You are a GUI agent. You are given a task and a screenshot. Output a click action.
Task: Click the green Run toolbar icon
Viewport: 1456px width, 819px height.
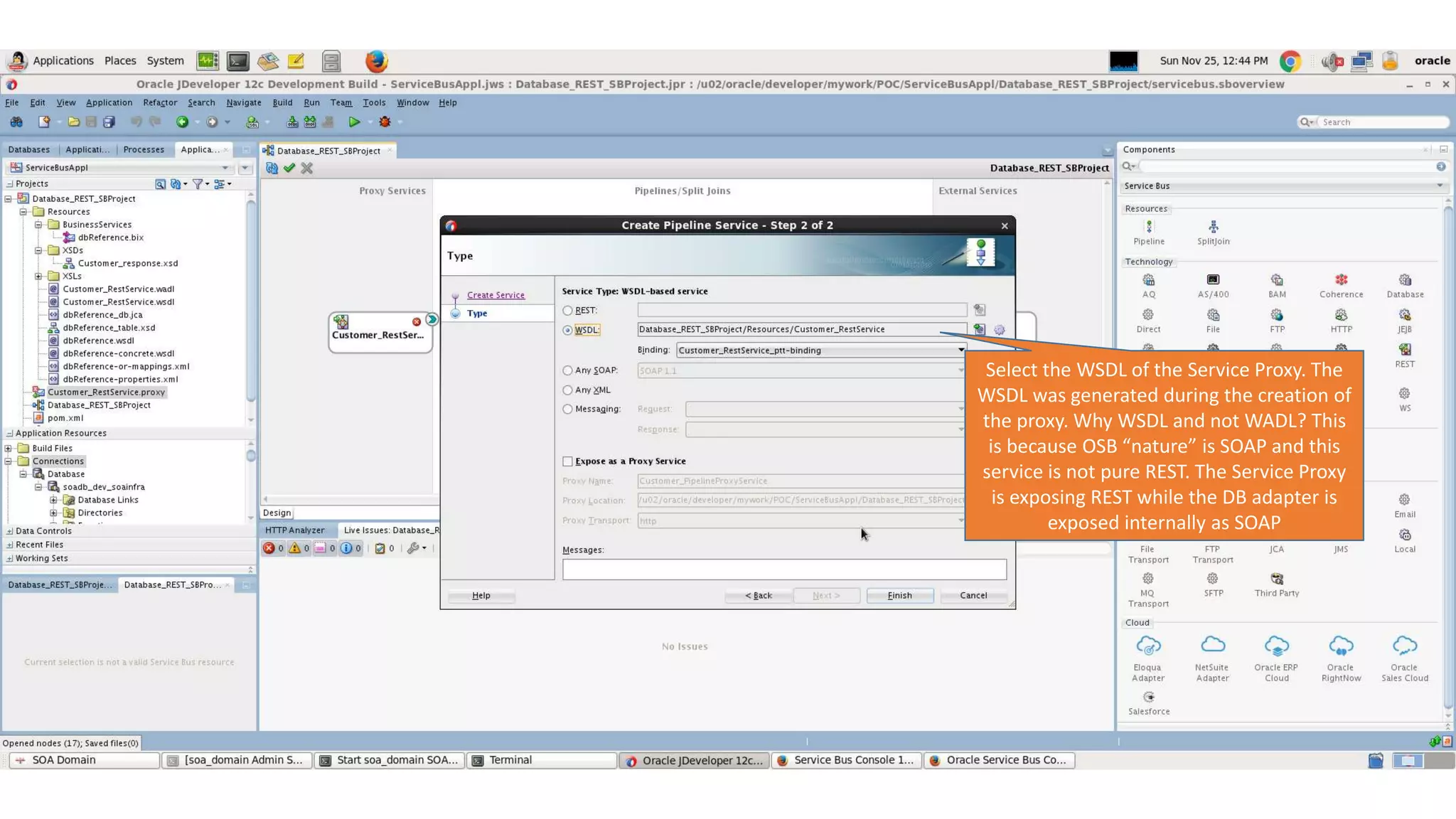pos(353,122)
